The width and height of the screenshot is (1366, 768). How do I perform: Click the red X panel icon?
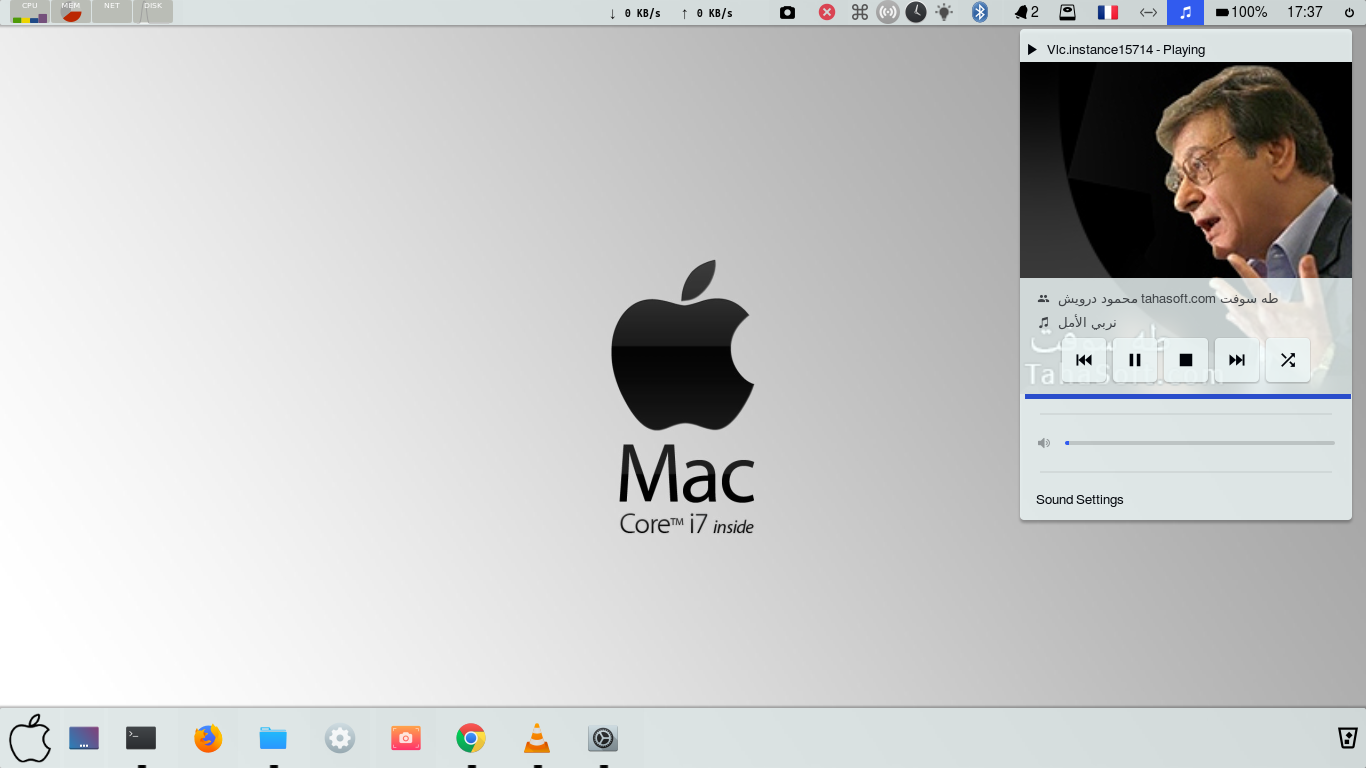click(x=827, y=12)
